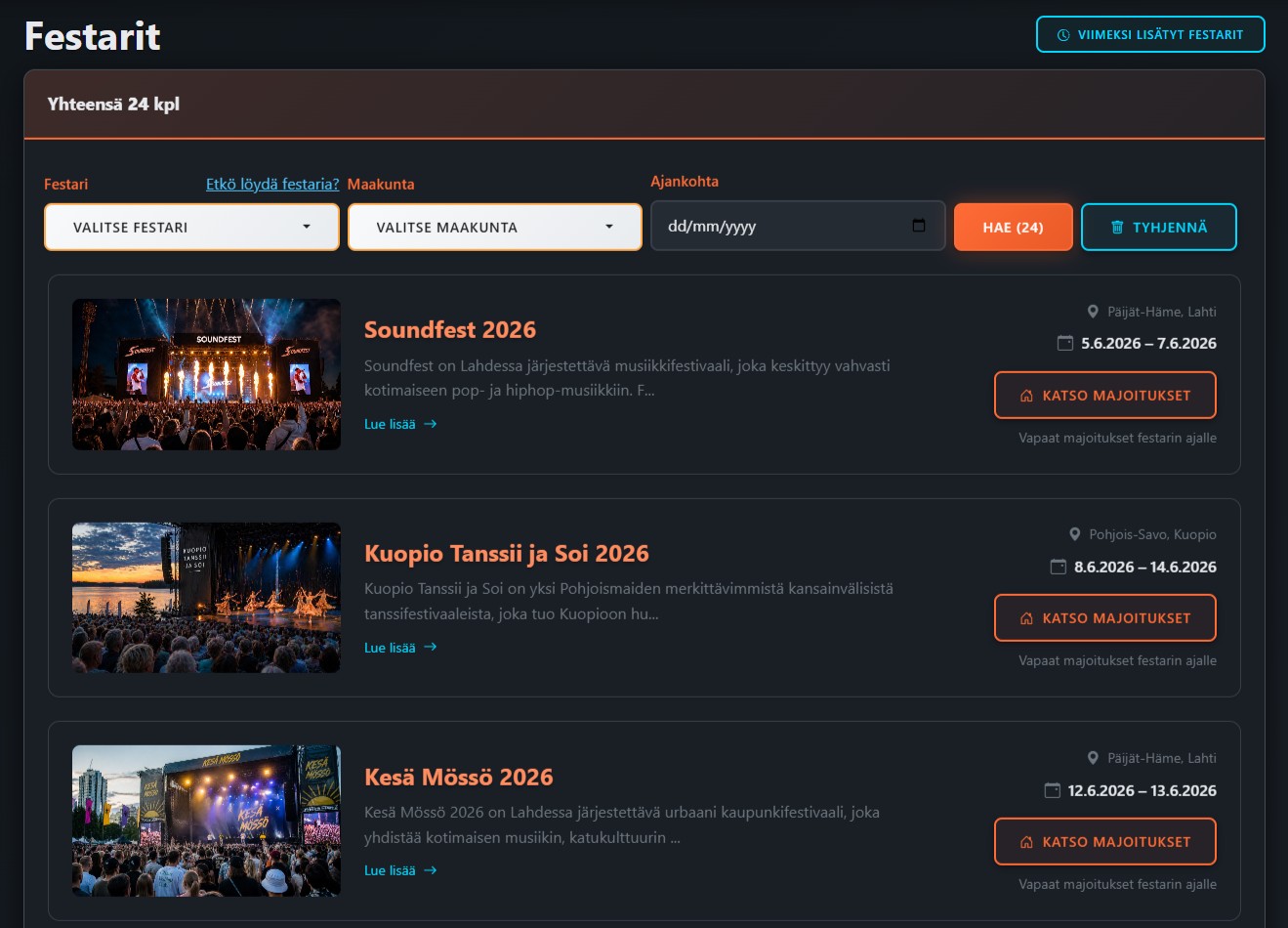Screen dimensions: 1288x928
Task: Read more about Kuopio Tanssii ja Soi
Action: [400, 648]
